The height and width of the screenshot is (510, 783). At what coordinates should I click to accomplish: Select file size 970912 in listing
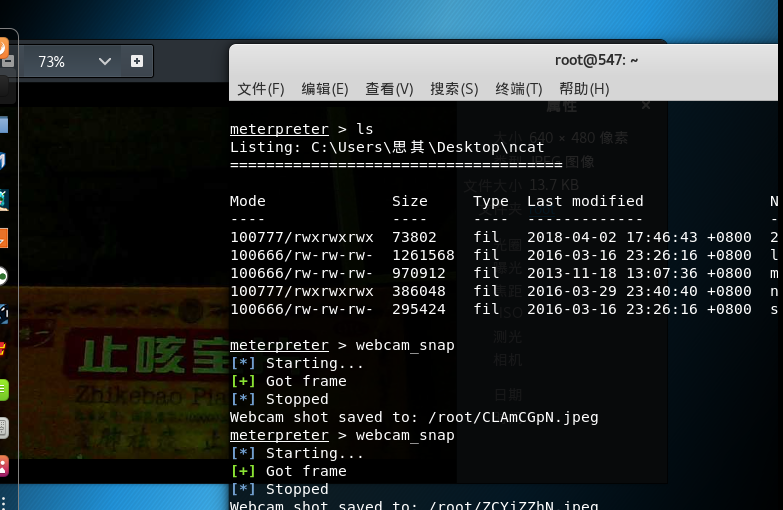tap(418, 273)
